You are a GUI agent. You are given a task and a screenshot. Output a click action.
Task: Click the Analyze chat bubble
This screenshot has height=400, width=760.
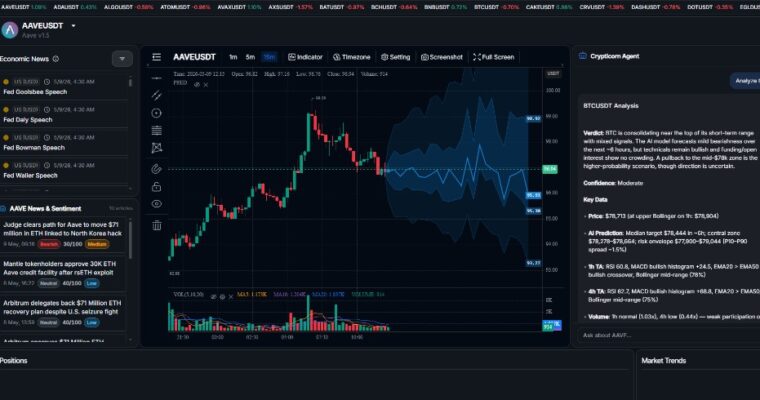coord(745,81)
